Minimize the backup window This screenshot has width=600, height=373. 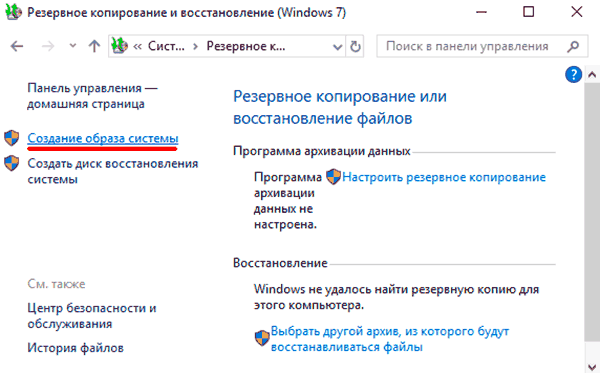coord(481,12)
